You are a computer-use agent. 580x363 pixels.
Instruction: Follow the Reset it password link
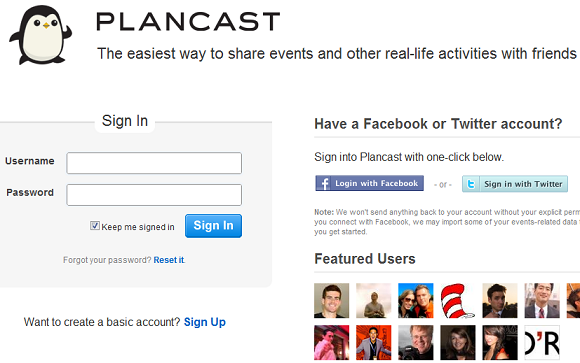click(169, 260)
